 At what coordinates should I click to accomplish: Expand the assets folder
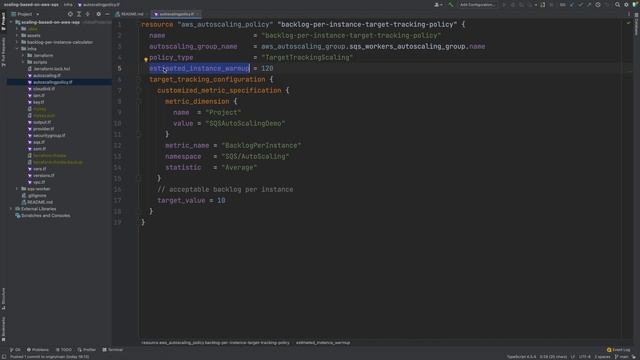(17, 36)
